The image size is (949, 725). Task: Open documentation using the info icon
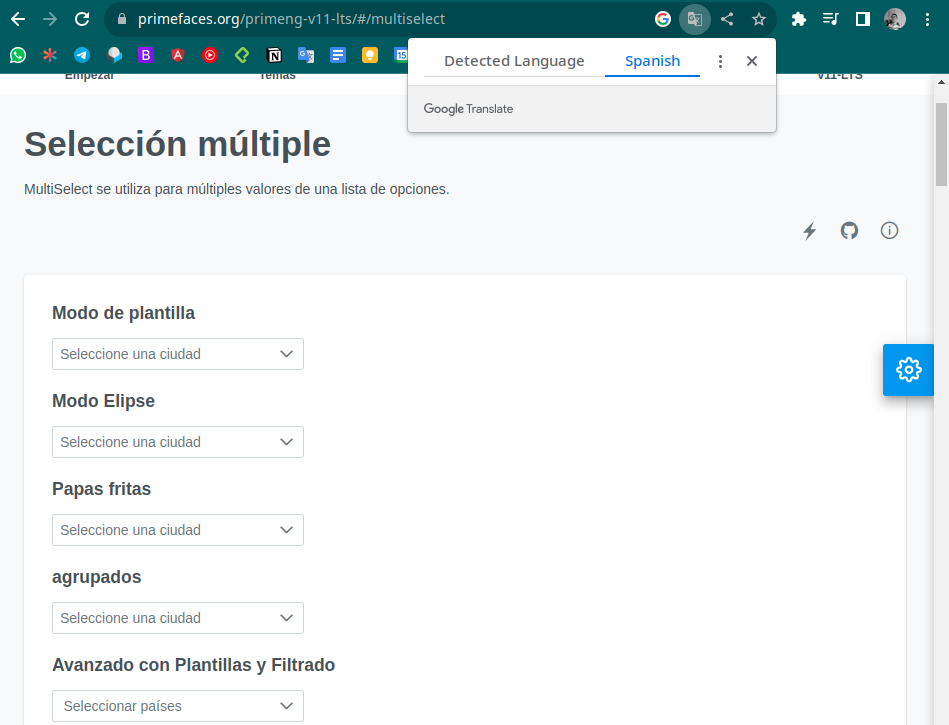tap(889, 230)
